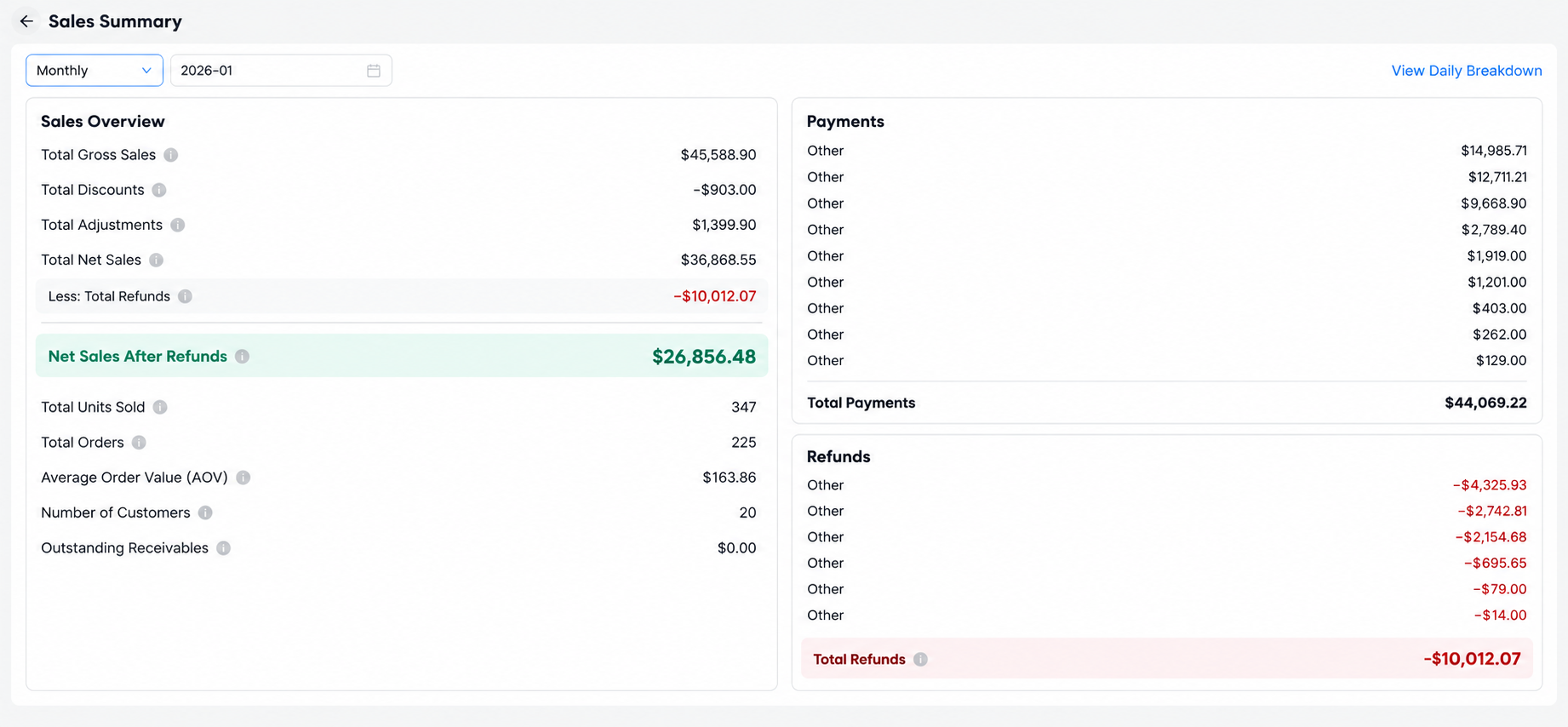Screen dimensions: 1568x727
Task: Show info for Total Gross Sales
Action: coord(171,155)
